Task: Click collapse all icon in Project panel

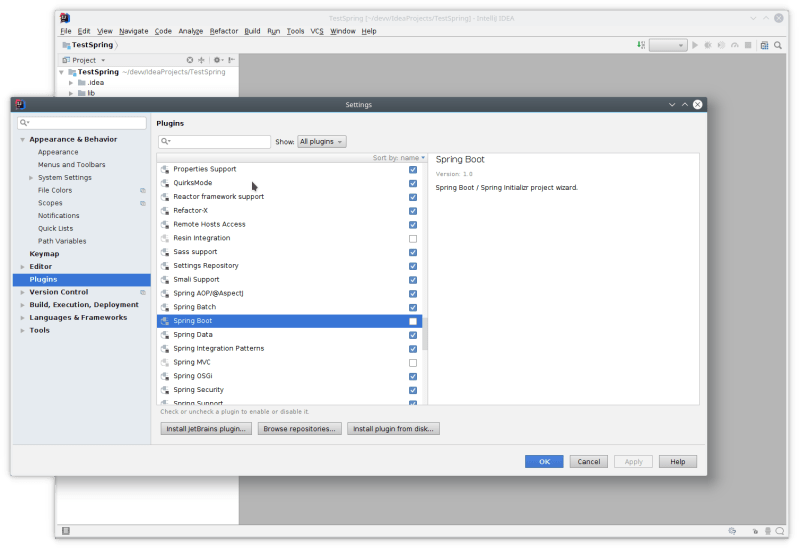Action: coord(201,60)
